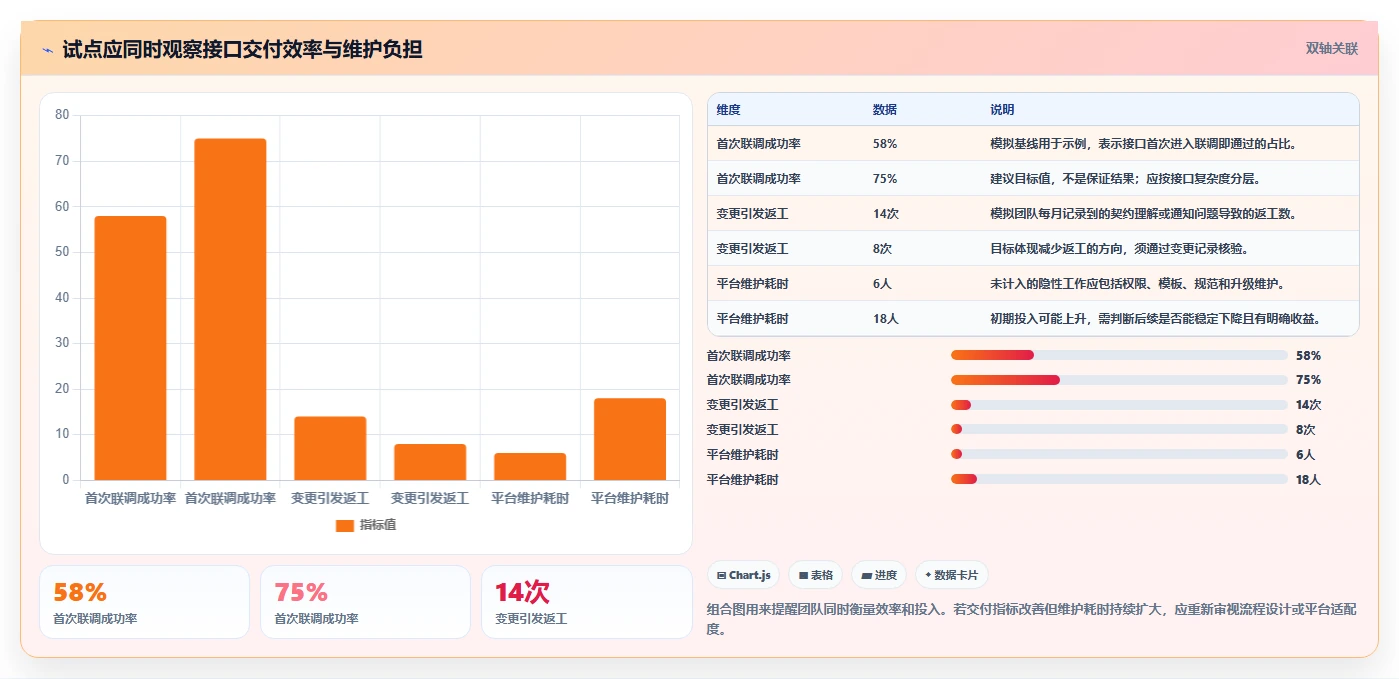The width and height of the screenshot is (1399, 679).
Task: Click the progress bar labeled 18人
Action: tap(1119, 479)
